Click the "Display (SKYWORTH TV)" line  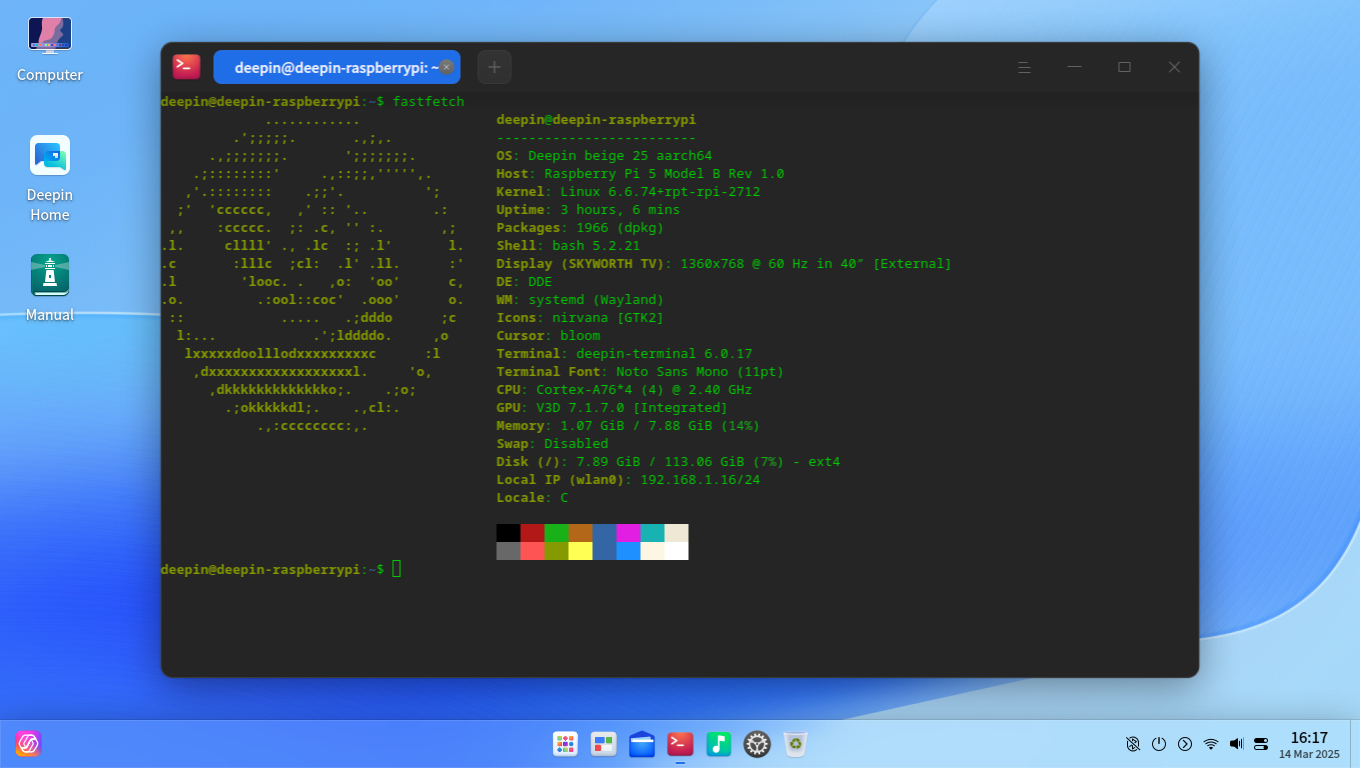(724, 264)
